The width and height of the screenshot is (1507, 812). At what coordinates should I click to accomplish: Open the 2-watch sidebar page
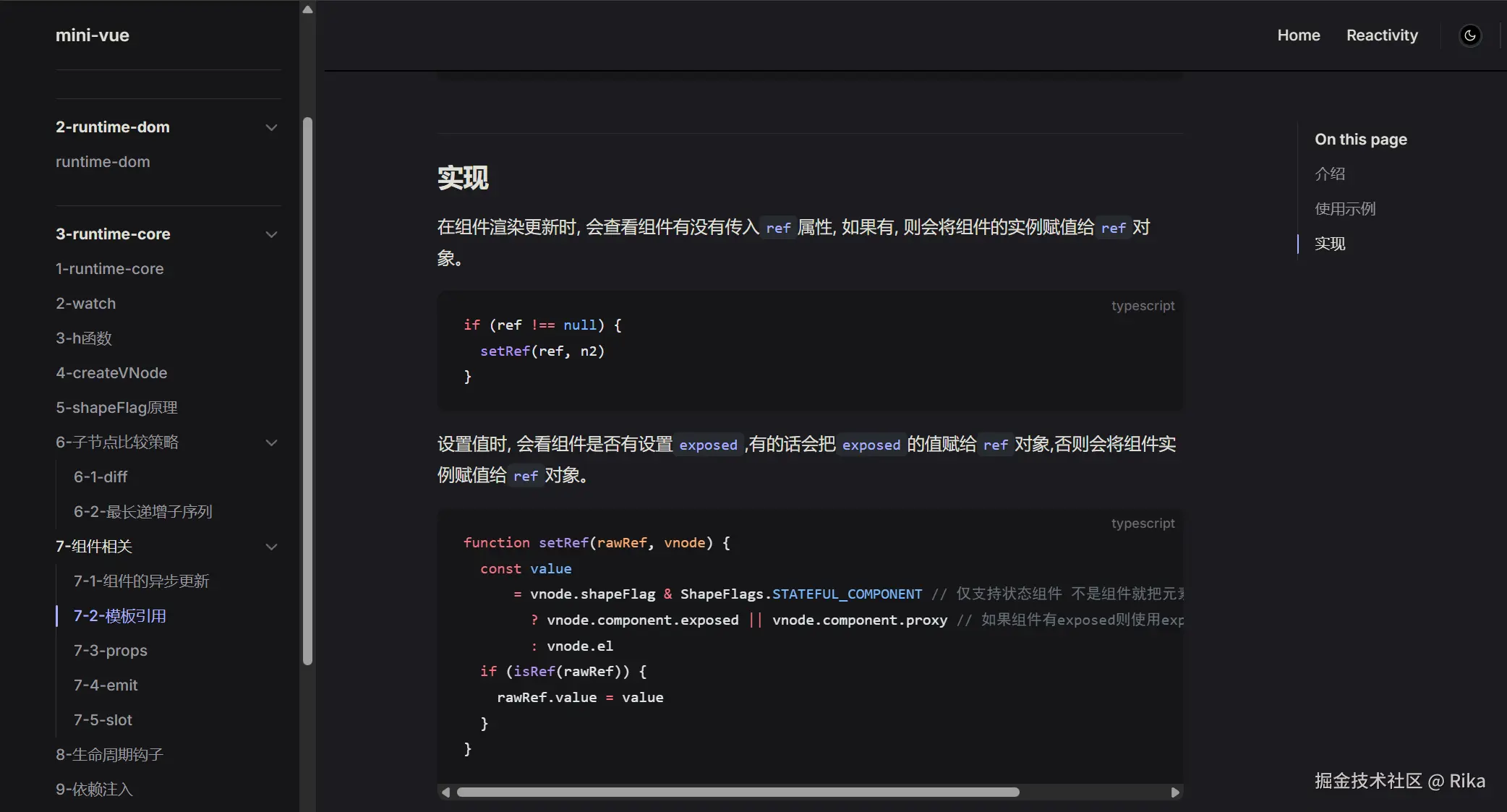tap(85, 304)
